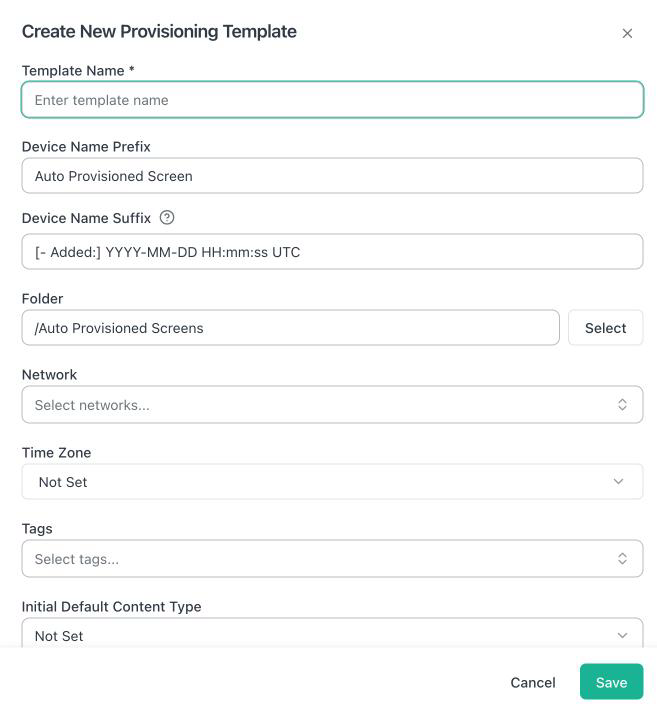
Task: Click the Time Zone chevron arrow
Action: pyautogui.click(x=618, y=482)
